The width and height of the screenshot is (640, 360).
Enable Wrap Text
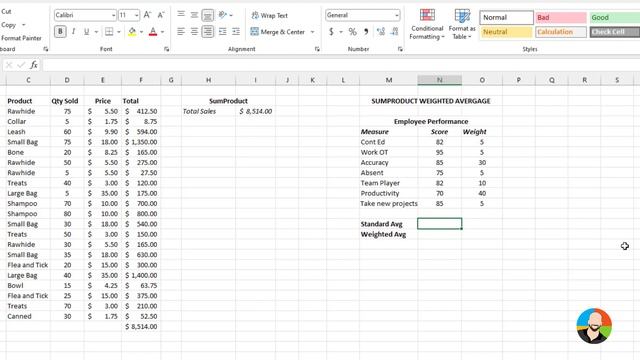pos(269,16)
